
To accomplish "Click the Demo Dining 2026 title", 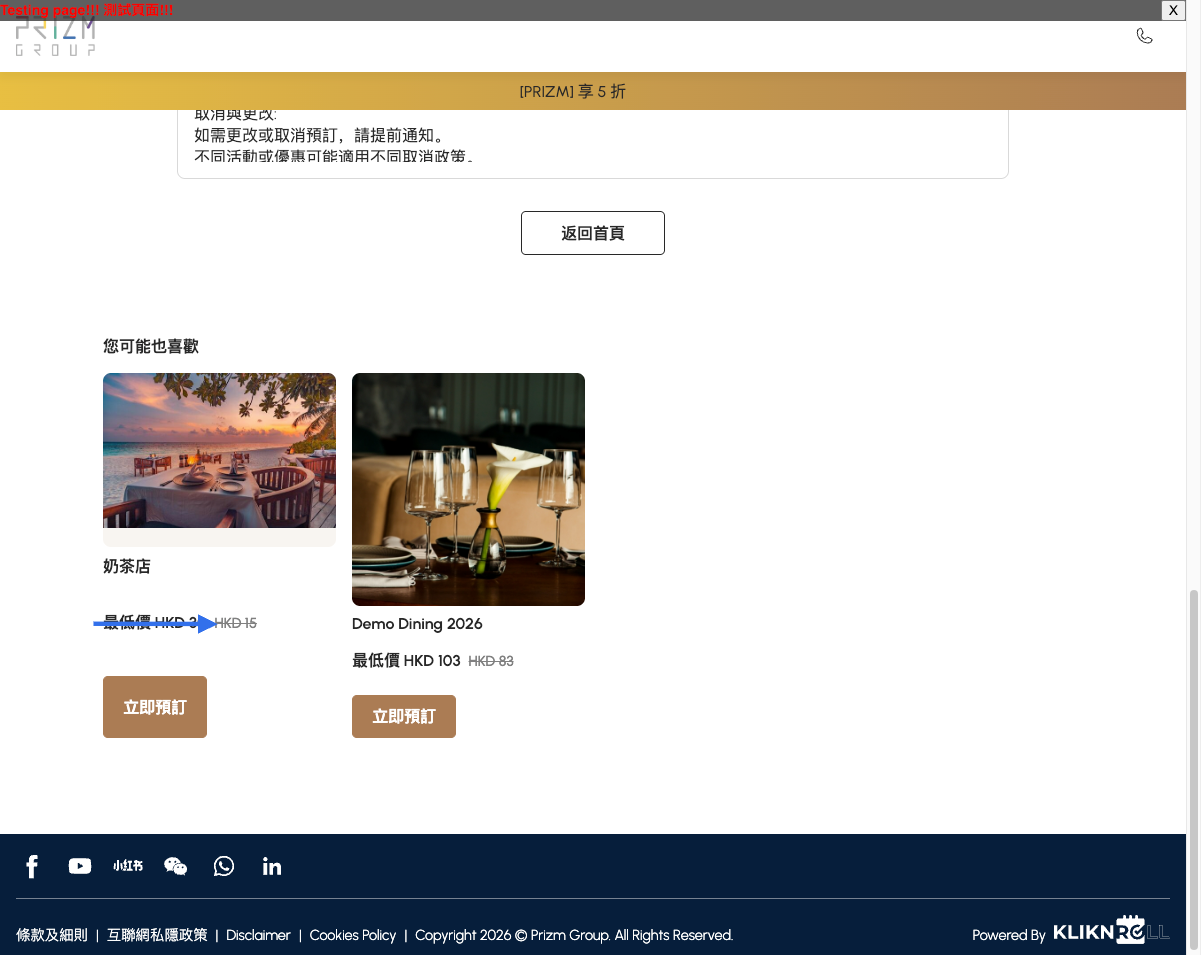I will coord(417,624).
